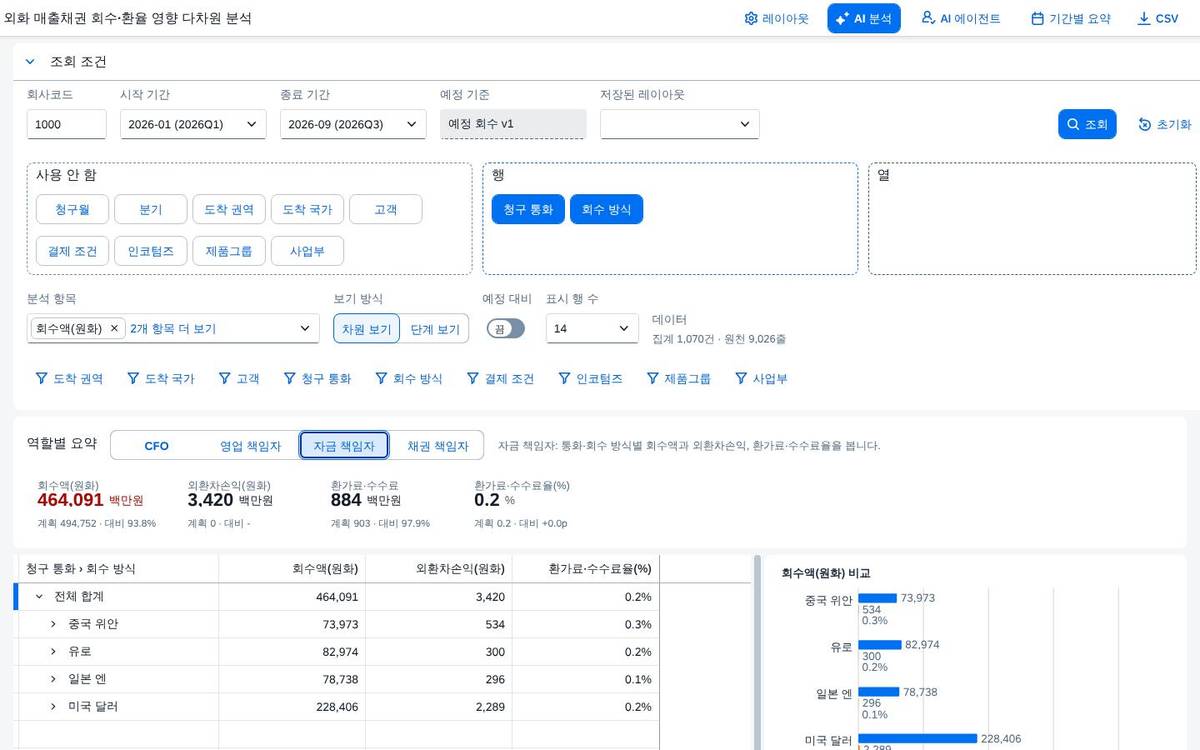
Task: Expand the 일본 엔 row
Action: pyautogui.click(x=54, y=679)
